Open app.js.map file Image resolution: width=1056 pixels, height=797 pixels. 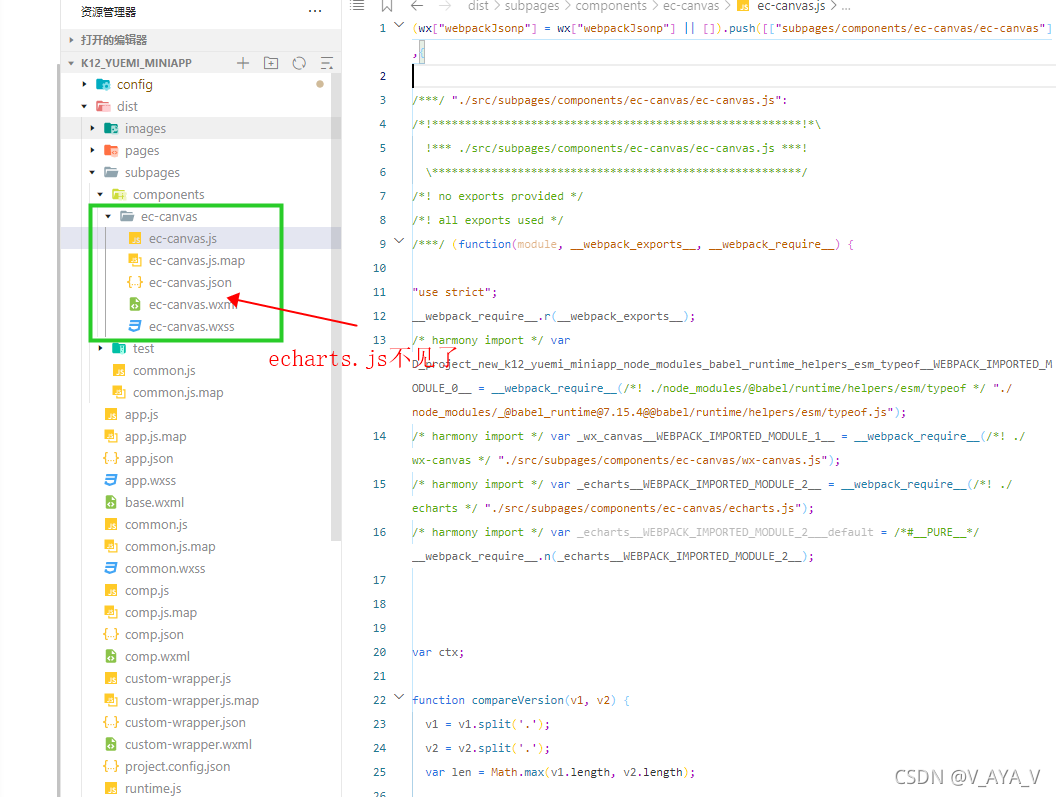coord(156,437)
